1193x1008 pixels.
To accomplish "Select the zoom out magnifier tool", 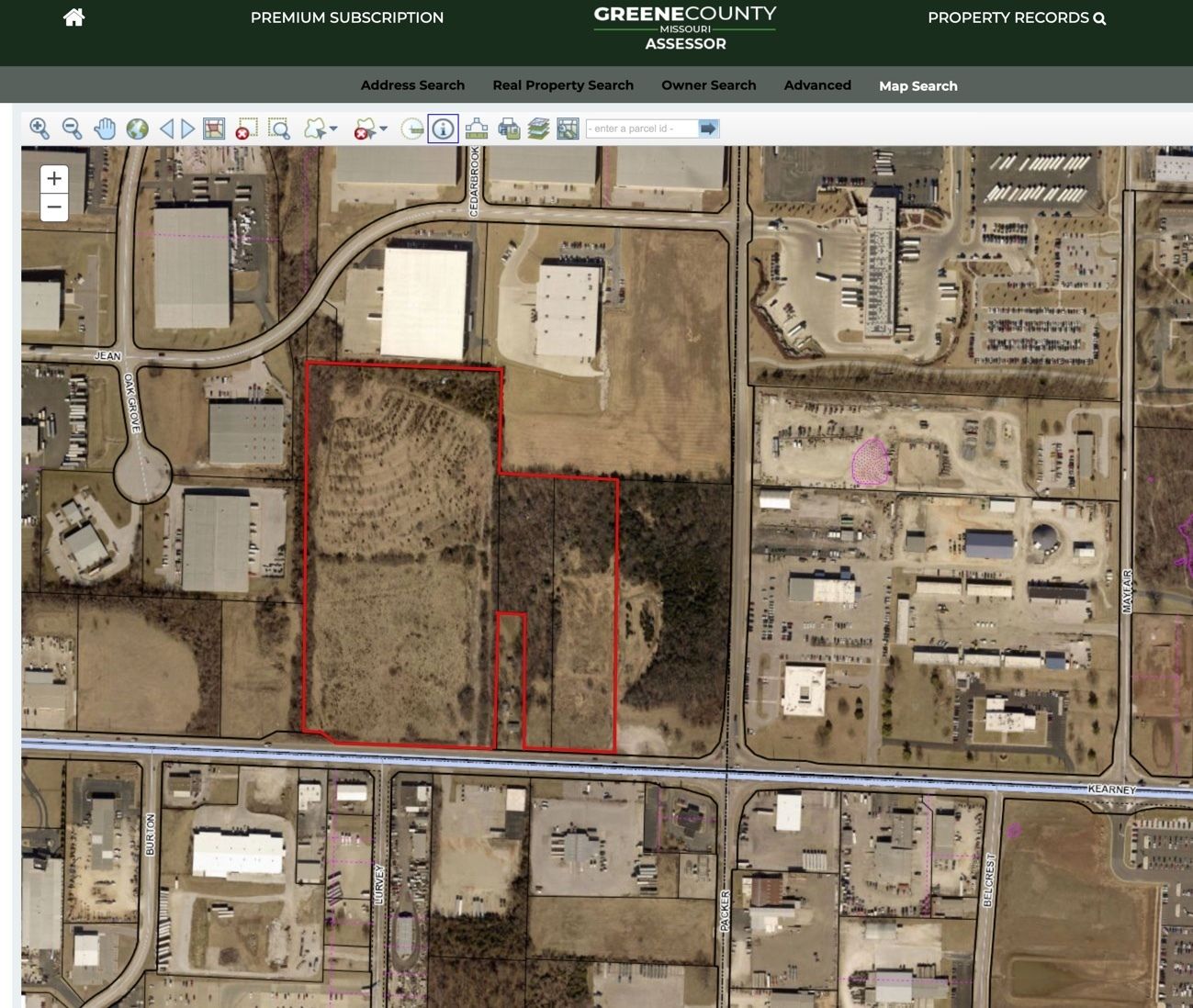I will coord(72,129).
